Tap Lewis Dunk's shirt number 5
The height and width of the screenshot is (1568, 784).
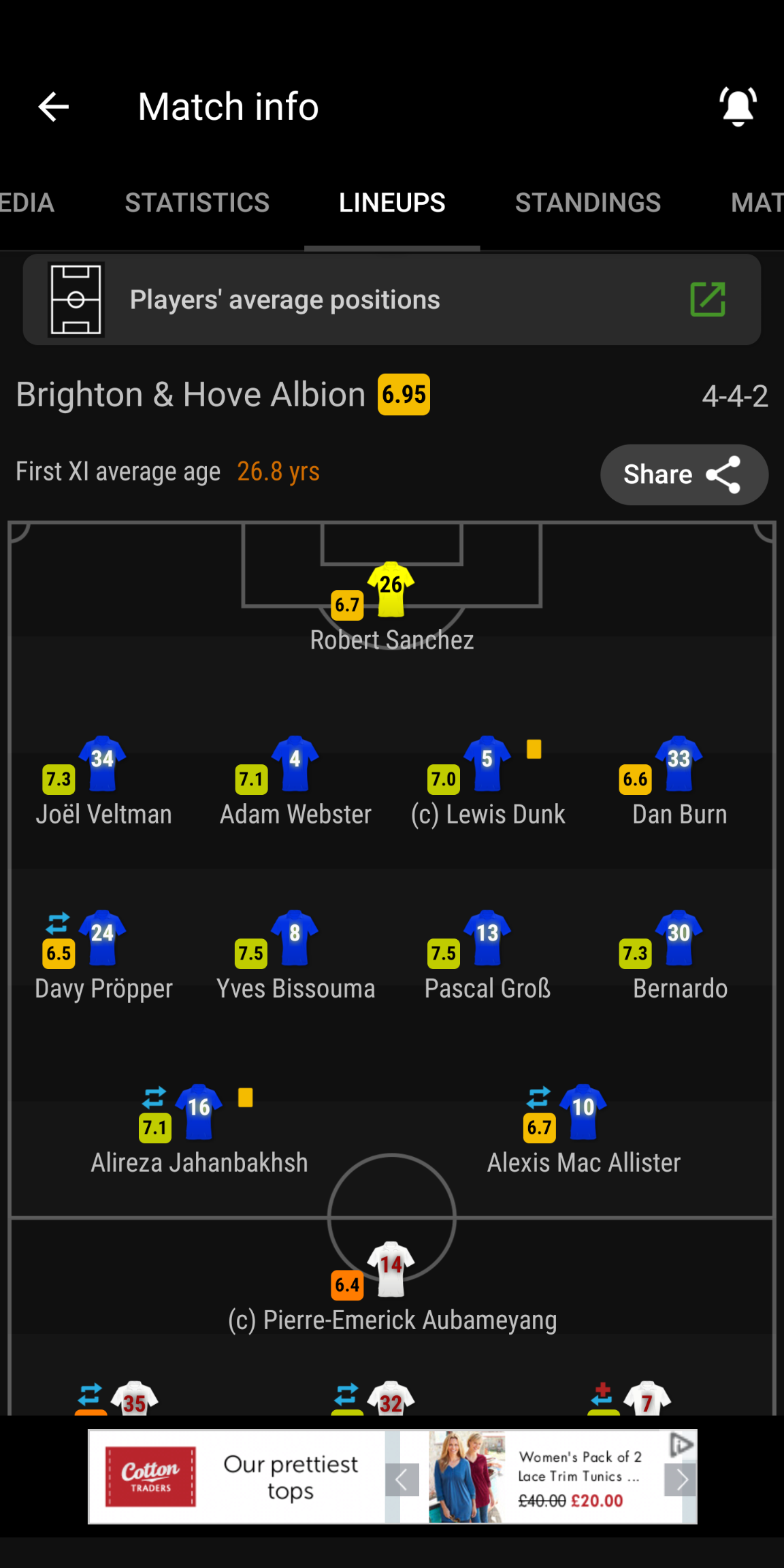pos(487,763)
